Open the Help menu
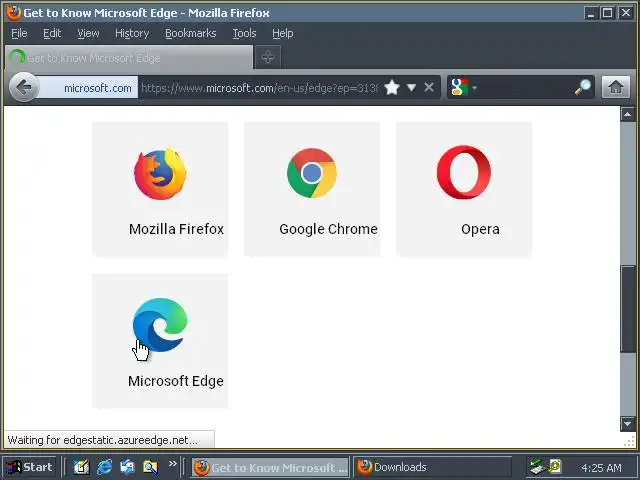This screenshot has height=480, width=640. point(282,33)
